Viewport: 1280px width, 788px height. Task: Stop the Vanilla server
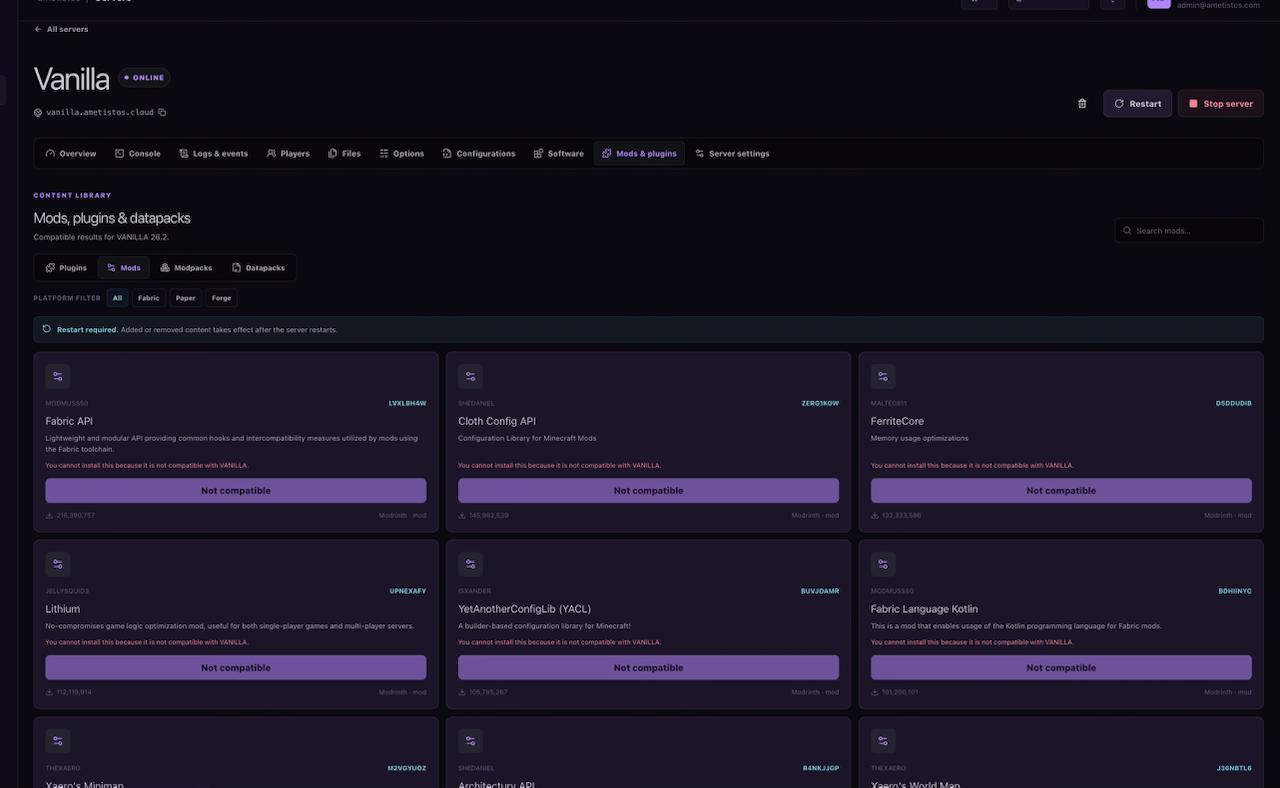(1221, 103)
